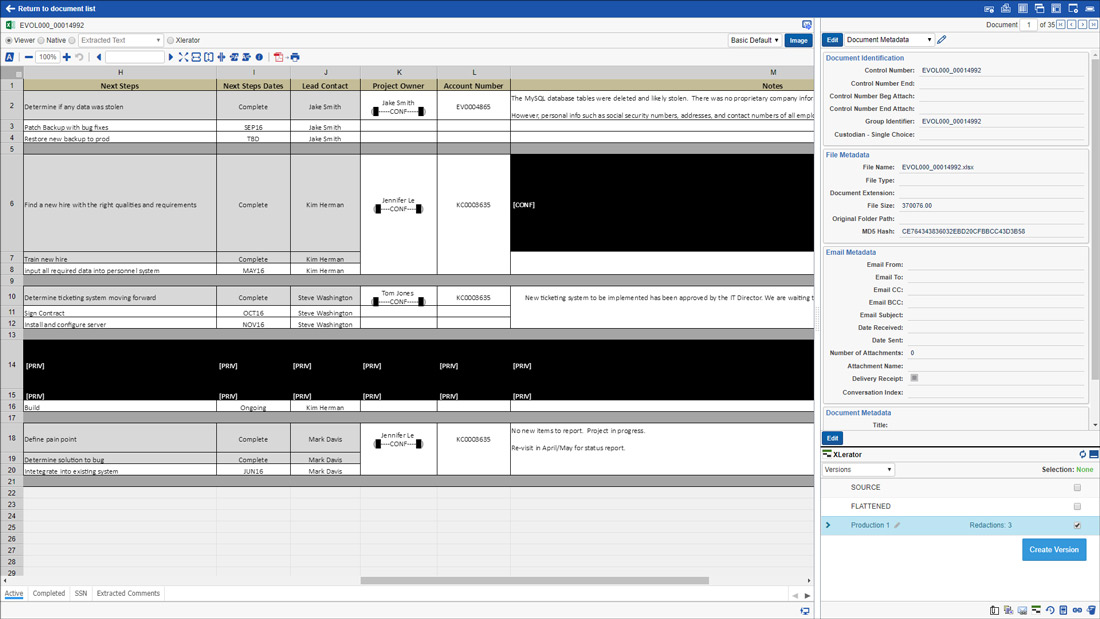Click the pencil icon next to Production 1
The height and width of the screenshot is (619, 1100).
(897, 525)
